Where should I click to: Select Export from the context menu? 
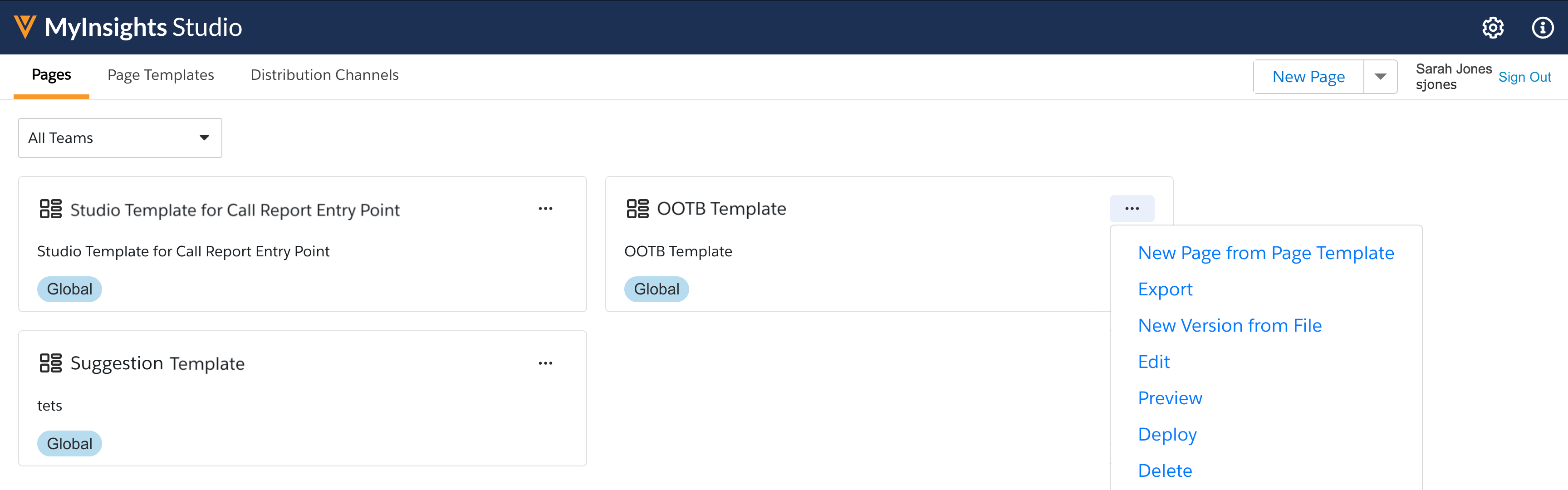coord(1165,289)
